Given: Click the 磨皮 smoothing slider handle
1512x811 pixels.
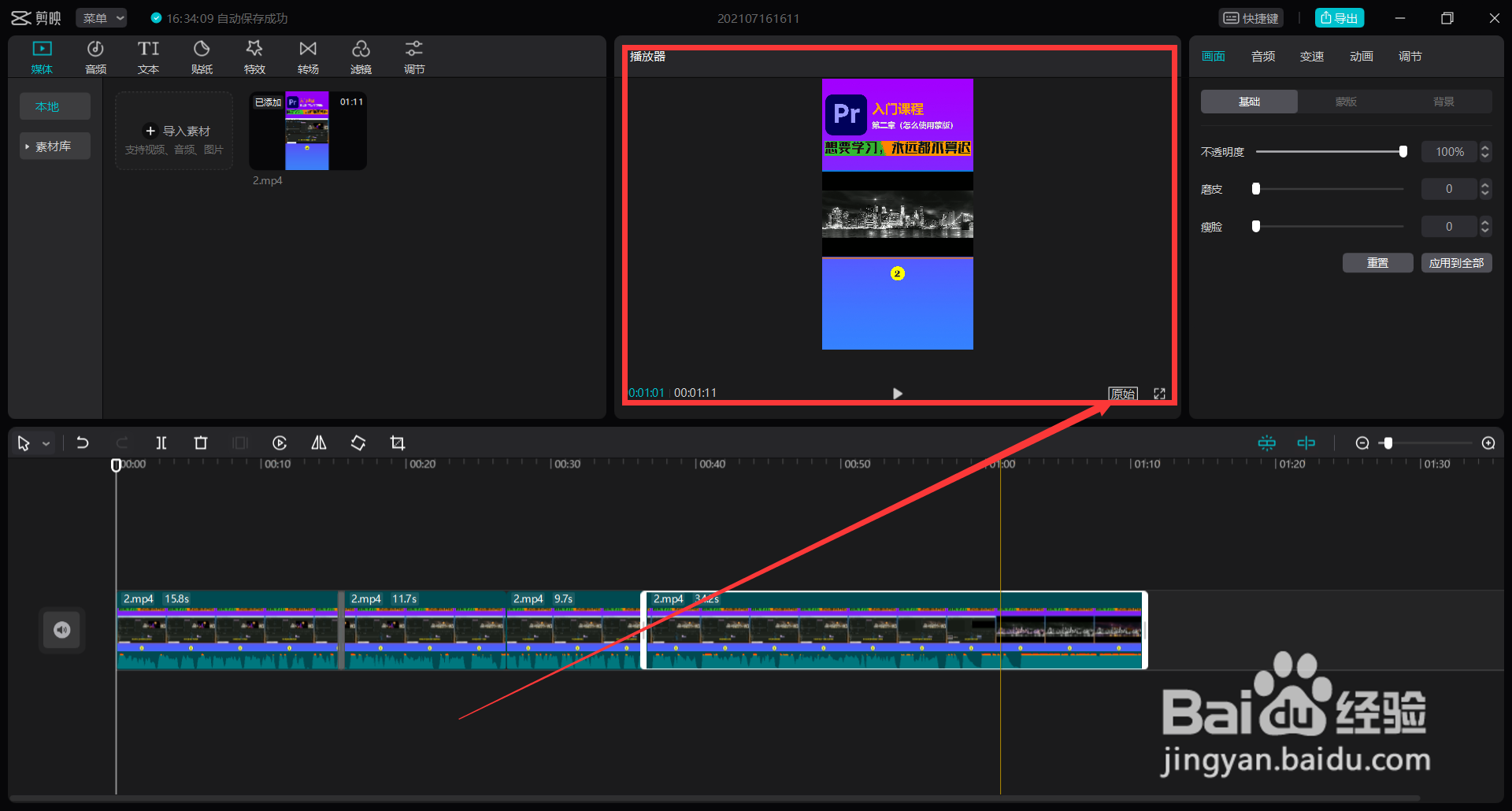Looking at the screenshot, I should pos(1256,189).
